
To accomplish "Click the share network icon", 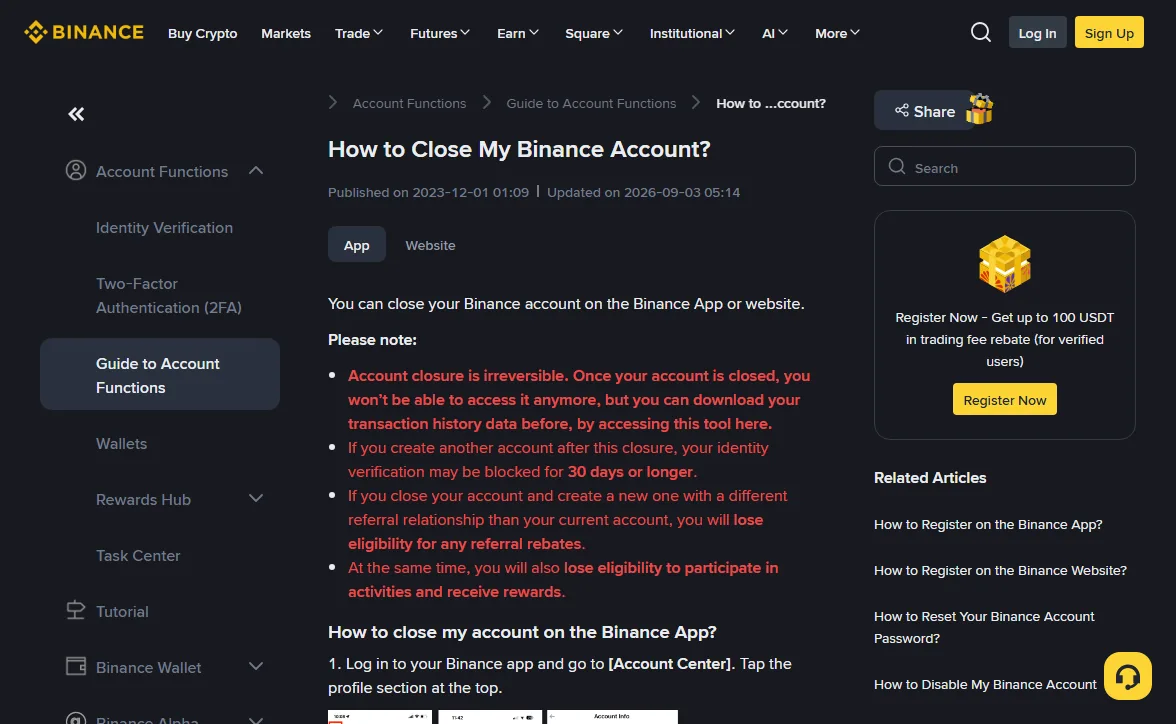I will [x=902, y=110].
